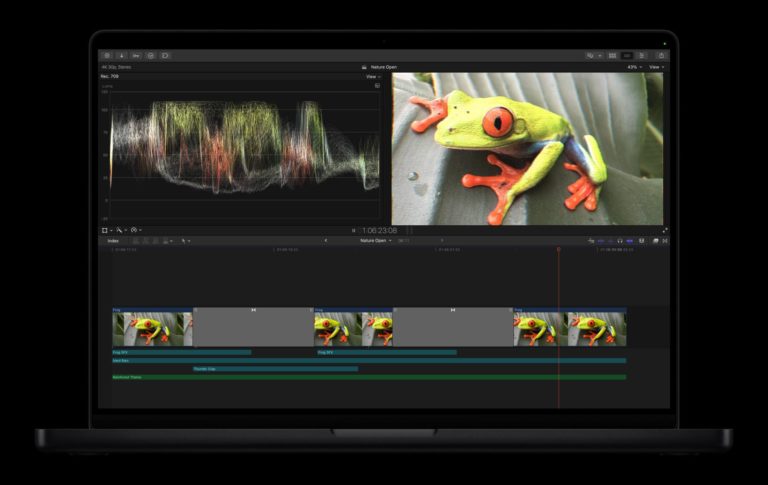
Task: Click the Overwrite clip edit icon
Action: click(166, 241)
